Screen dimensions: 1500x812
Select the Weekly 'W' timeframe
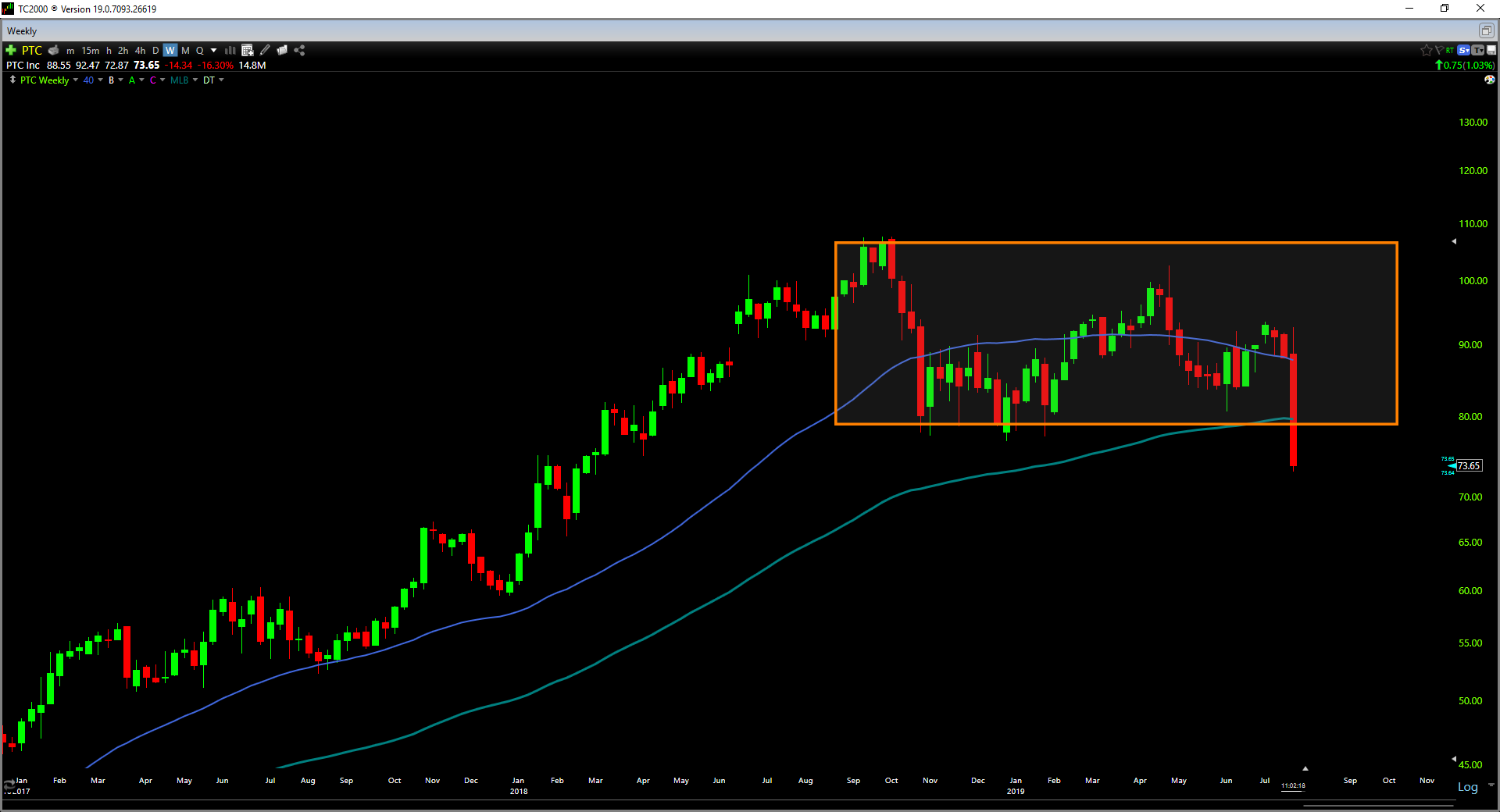click(x=170, y=51)
